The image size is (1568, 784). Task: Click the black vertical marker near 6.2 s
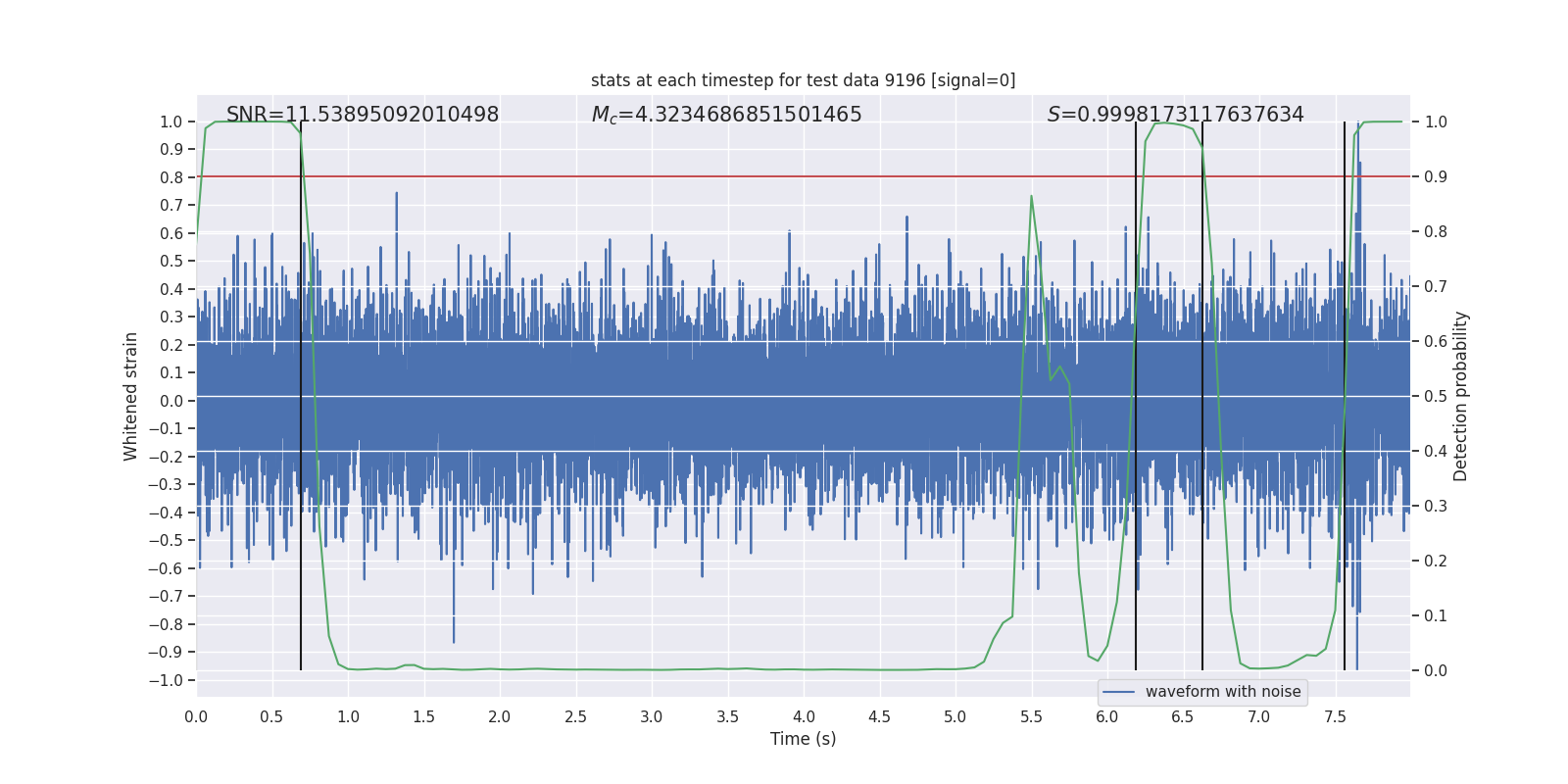coord(1136,396)
